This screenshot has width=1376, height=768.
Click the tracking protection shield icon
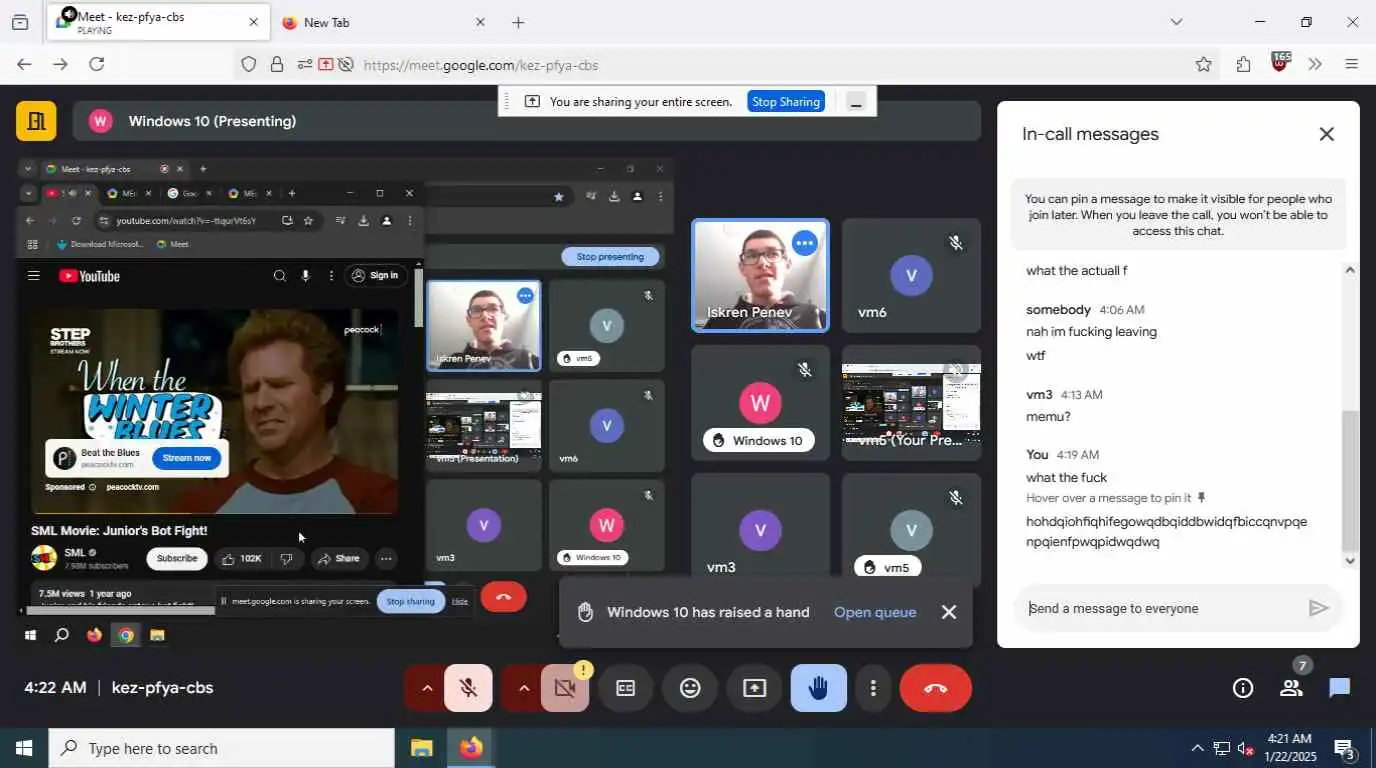click(x=249, y=65)
